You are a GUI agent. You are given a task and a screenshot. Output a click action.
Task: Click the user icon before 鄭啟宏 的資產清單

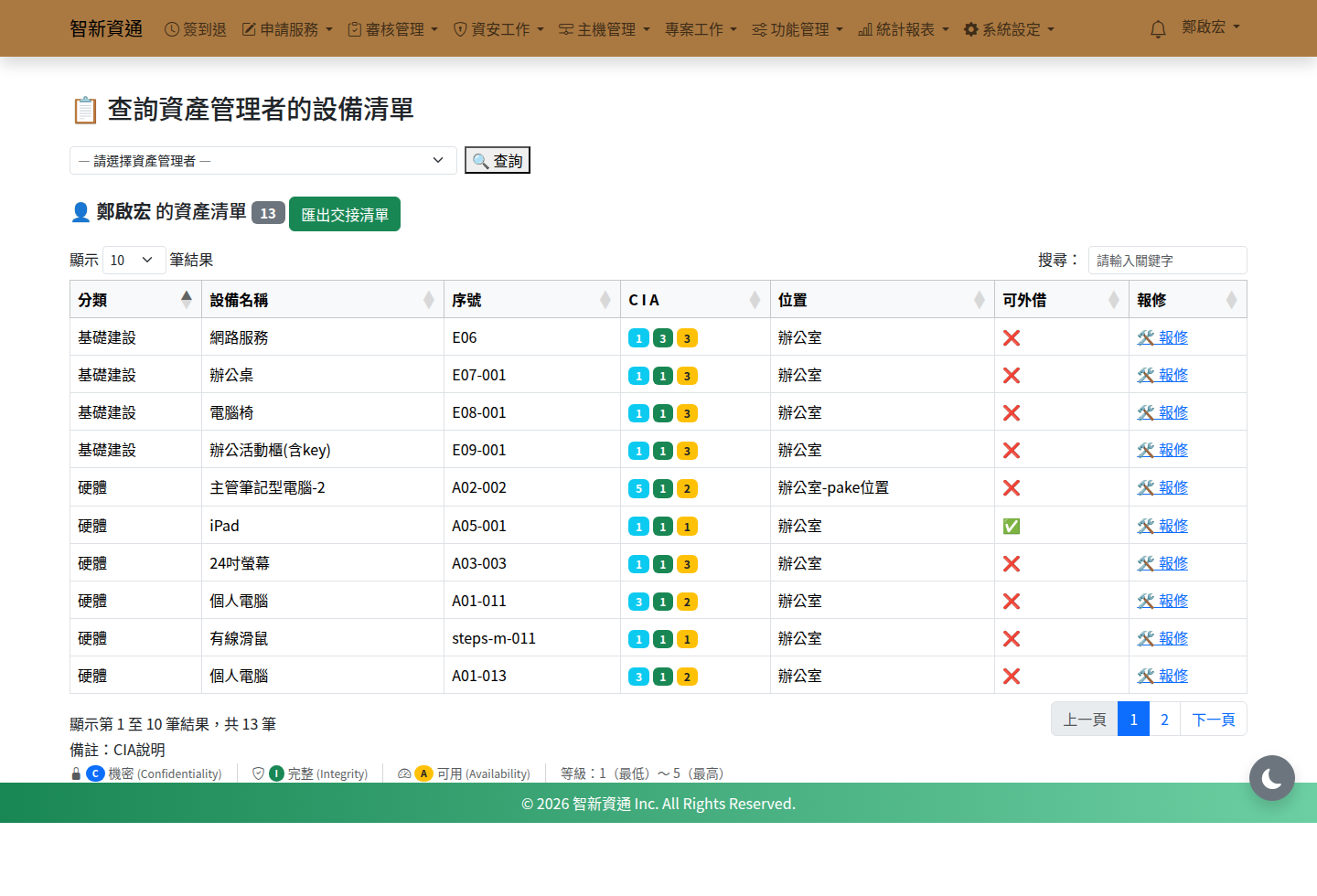point(80,212)
